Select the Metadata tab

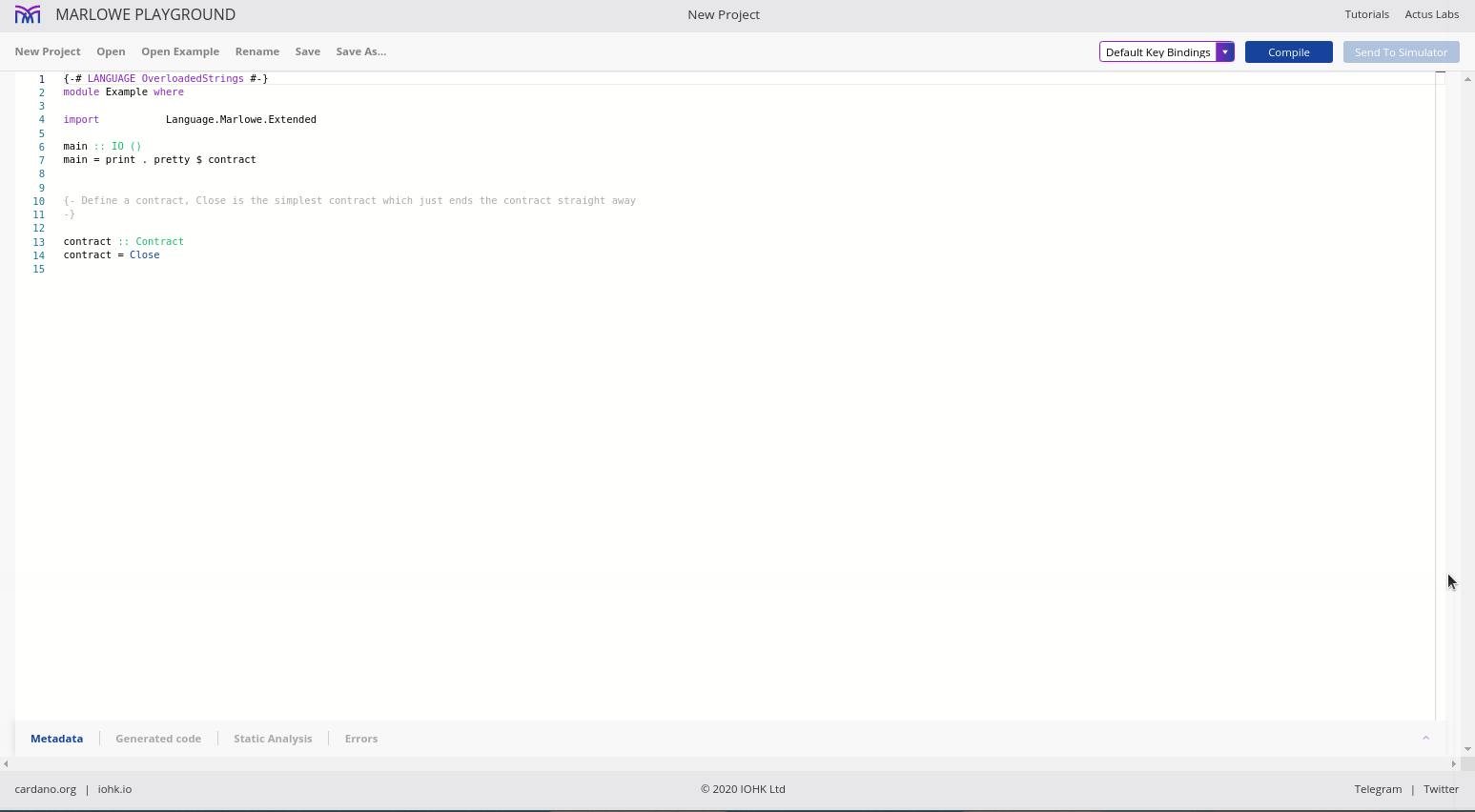pyautogui.click(x=56, y=739)
